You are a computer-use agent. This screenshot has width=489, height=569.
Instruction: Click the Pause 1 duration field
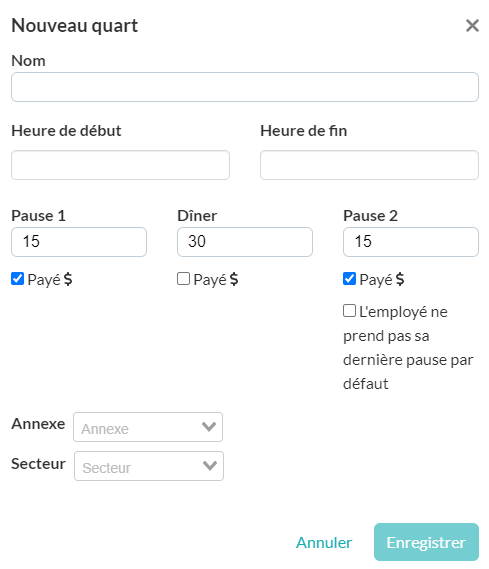coord(79,242)
